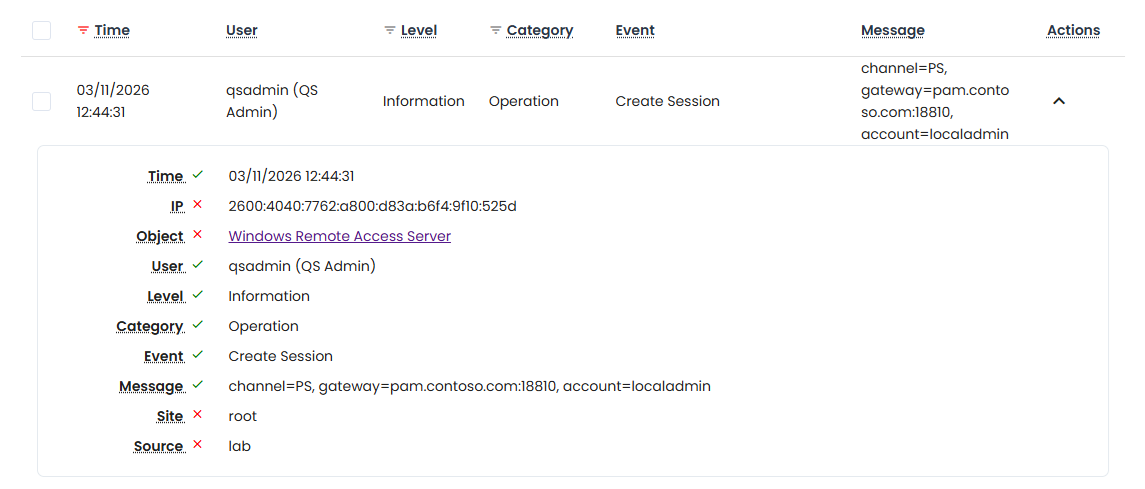Click the Message column header
Screen dimensions: 1145x489
(892, 30)
